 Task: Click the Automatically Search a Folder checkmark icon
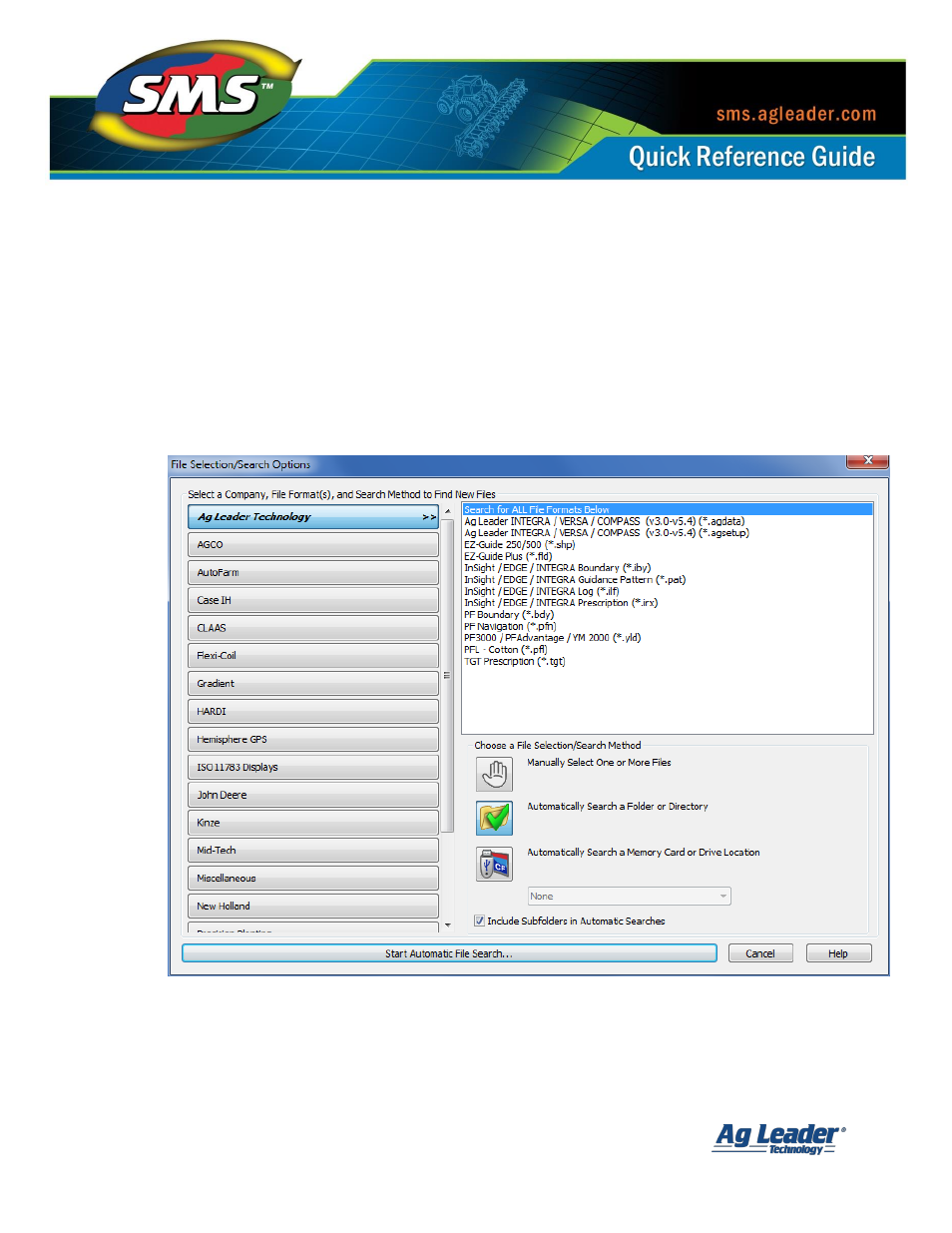click(x=494, y=819)
